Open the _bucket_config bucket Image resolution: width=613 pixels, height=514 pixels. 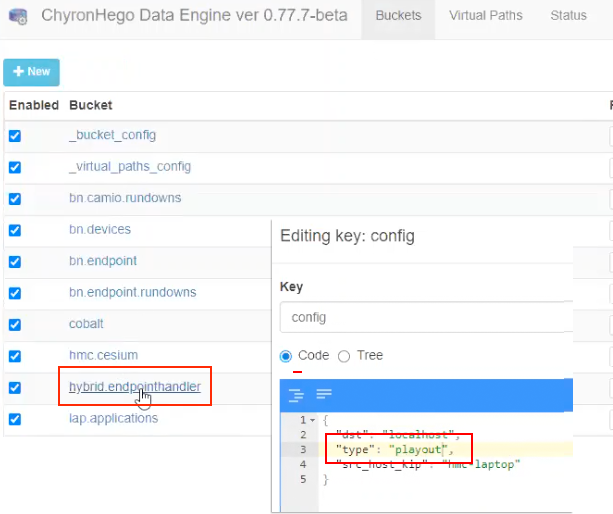[113, 135]
